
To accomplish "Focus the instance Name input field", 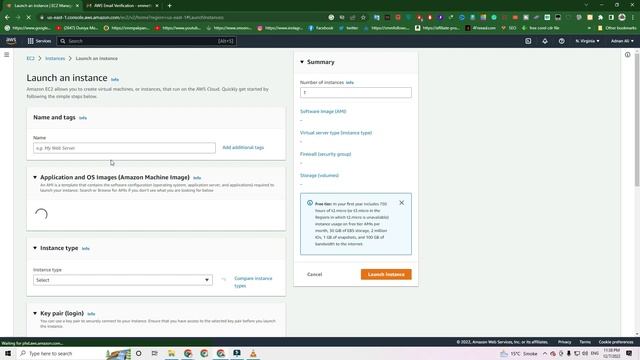I will [124, 148].
